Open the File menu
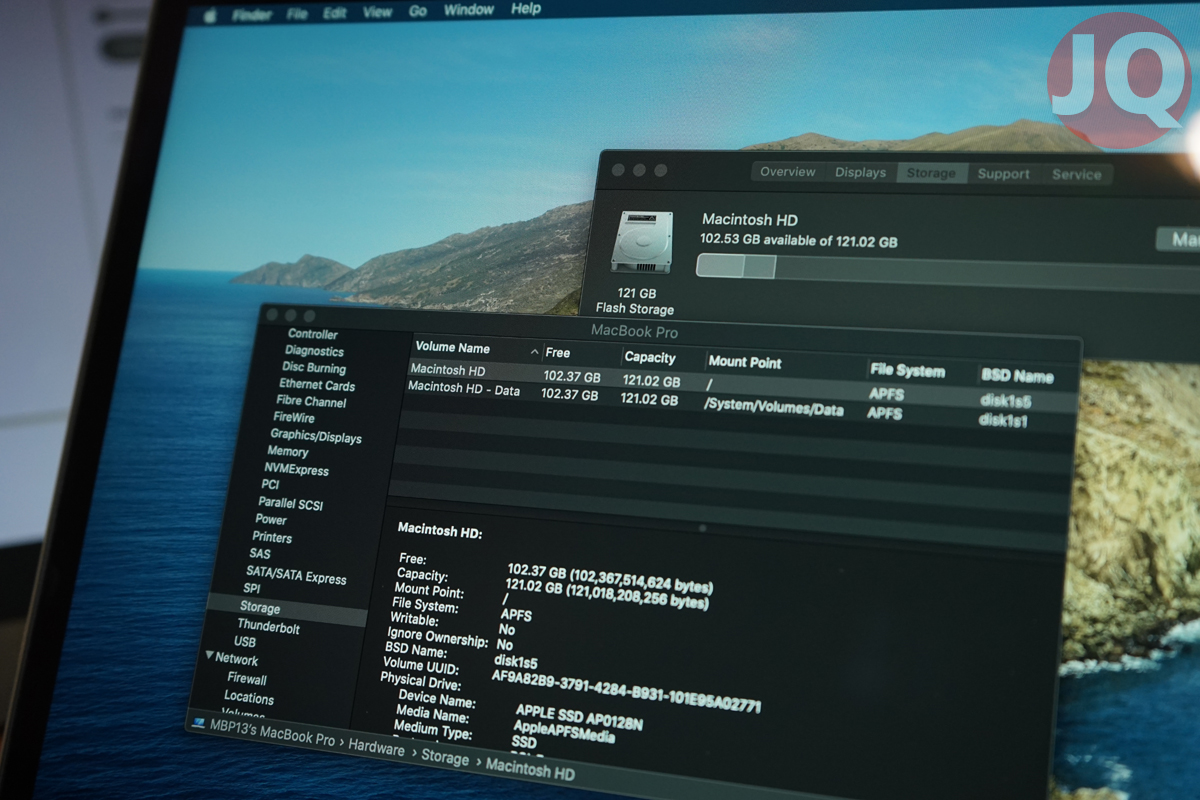This screenshot has height=800, width=1200. [x=297, y=15]
